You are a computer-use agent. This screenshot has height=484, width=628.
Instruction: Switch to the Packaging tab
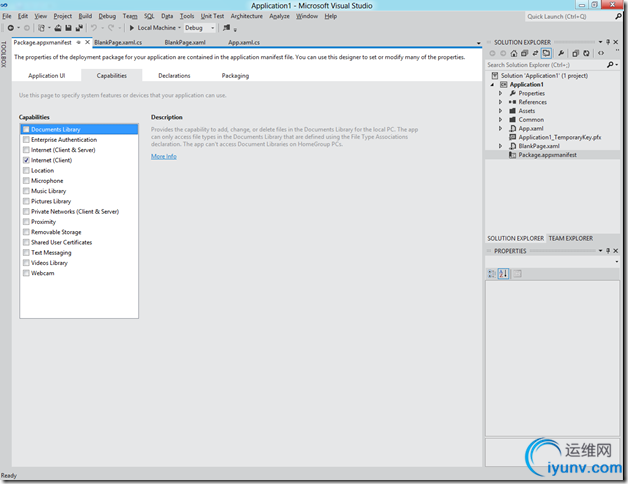coord(235,75)
